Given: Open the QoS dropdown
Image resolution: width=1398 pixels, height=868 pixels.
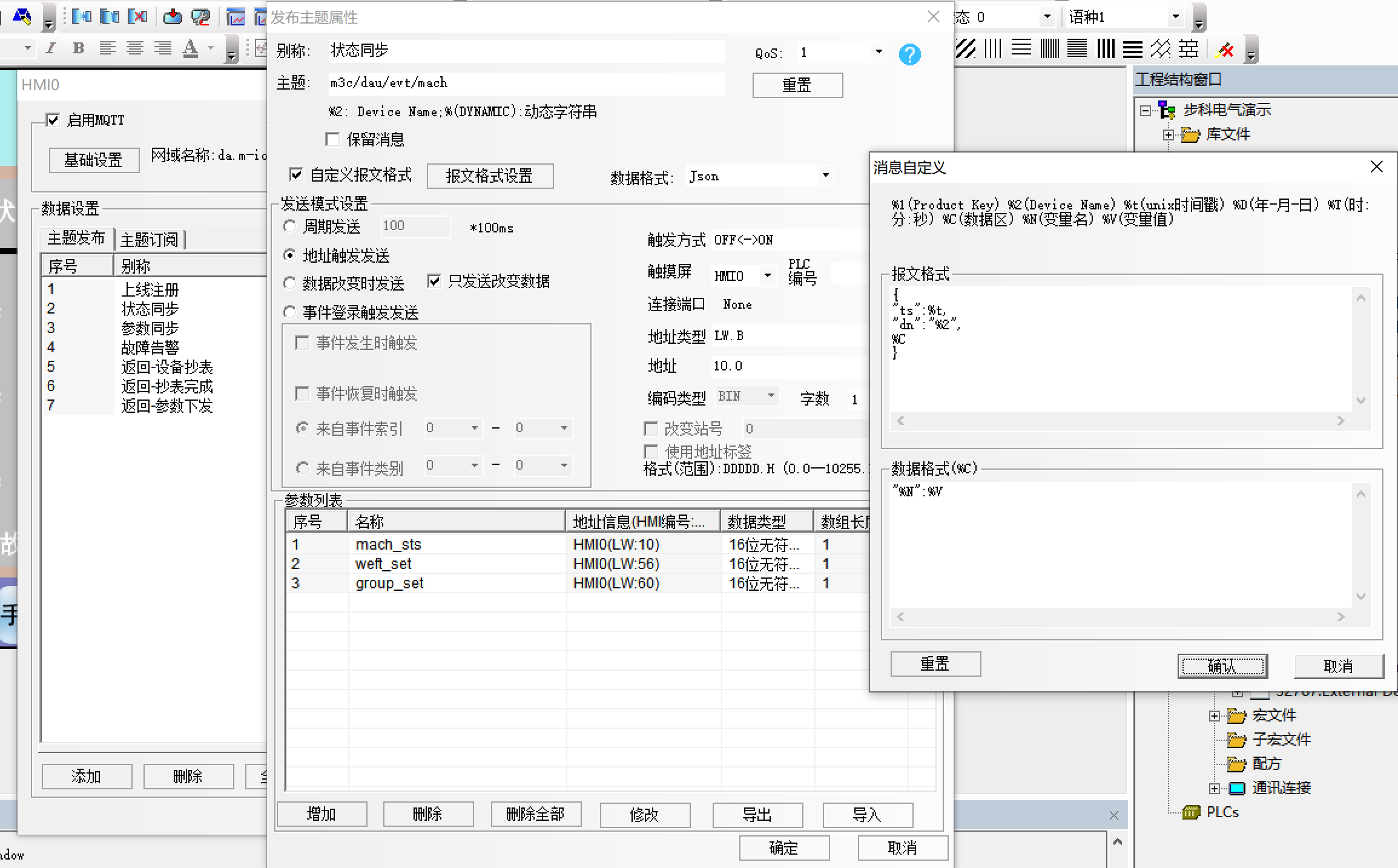Looking at the screenshot, I should (x=879, y=52).
